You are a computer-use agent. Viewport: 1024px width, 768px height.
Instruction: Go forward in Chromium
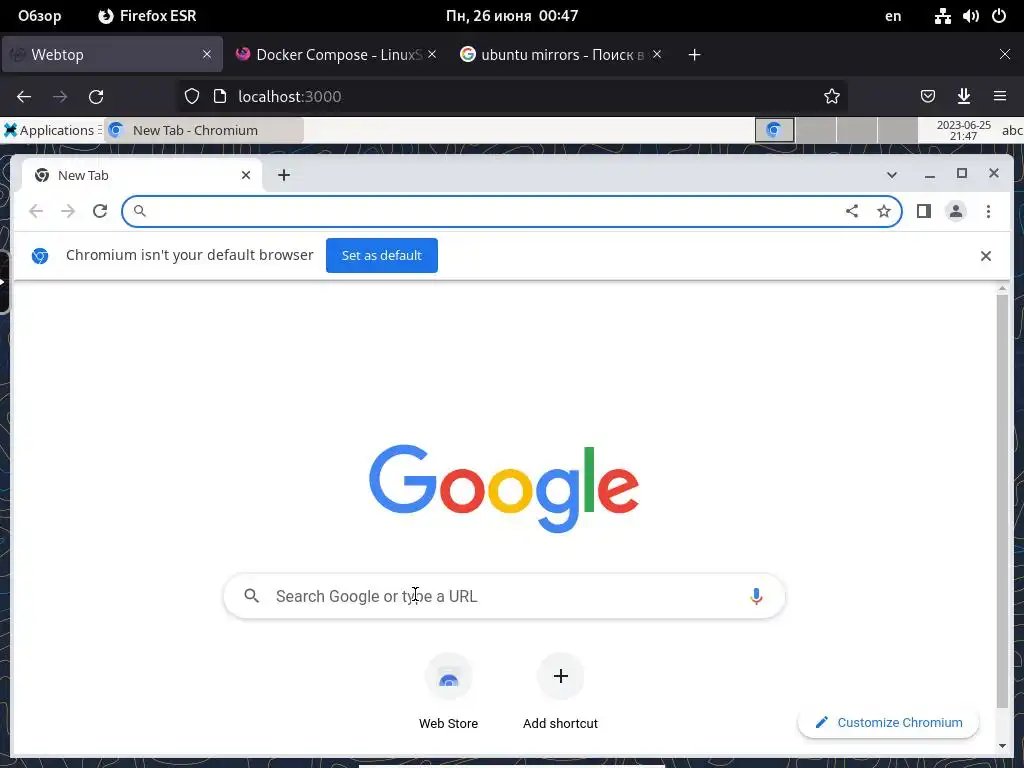[68, 211]
